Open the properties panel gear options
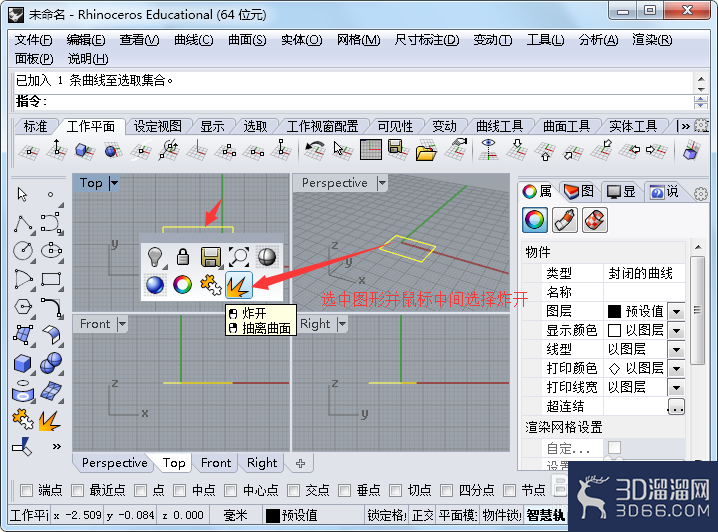 click(x=701, y=194)
